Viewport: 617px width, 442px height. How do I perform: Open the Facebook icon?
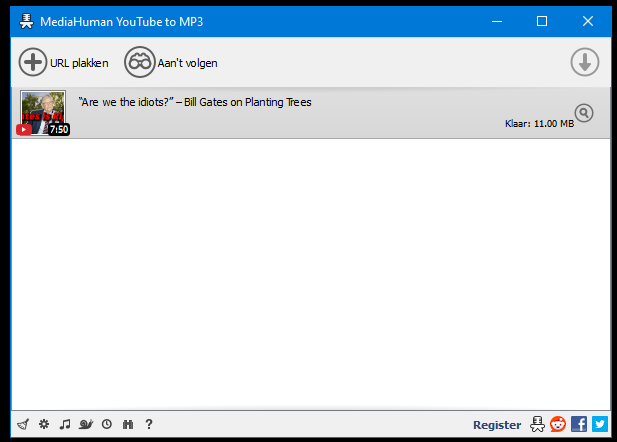tap(579, 424)
